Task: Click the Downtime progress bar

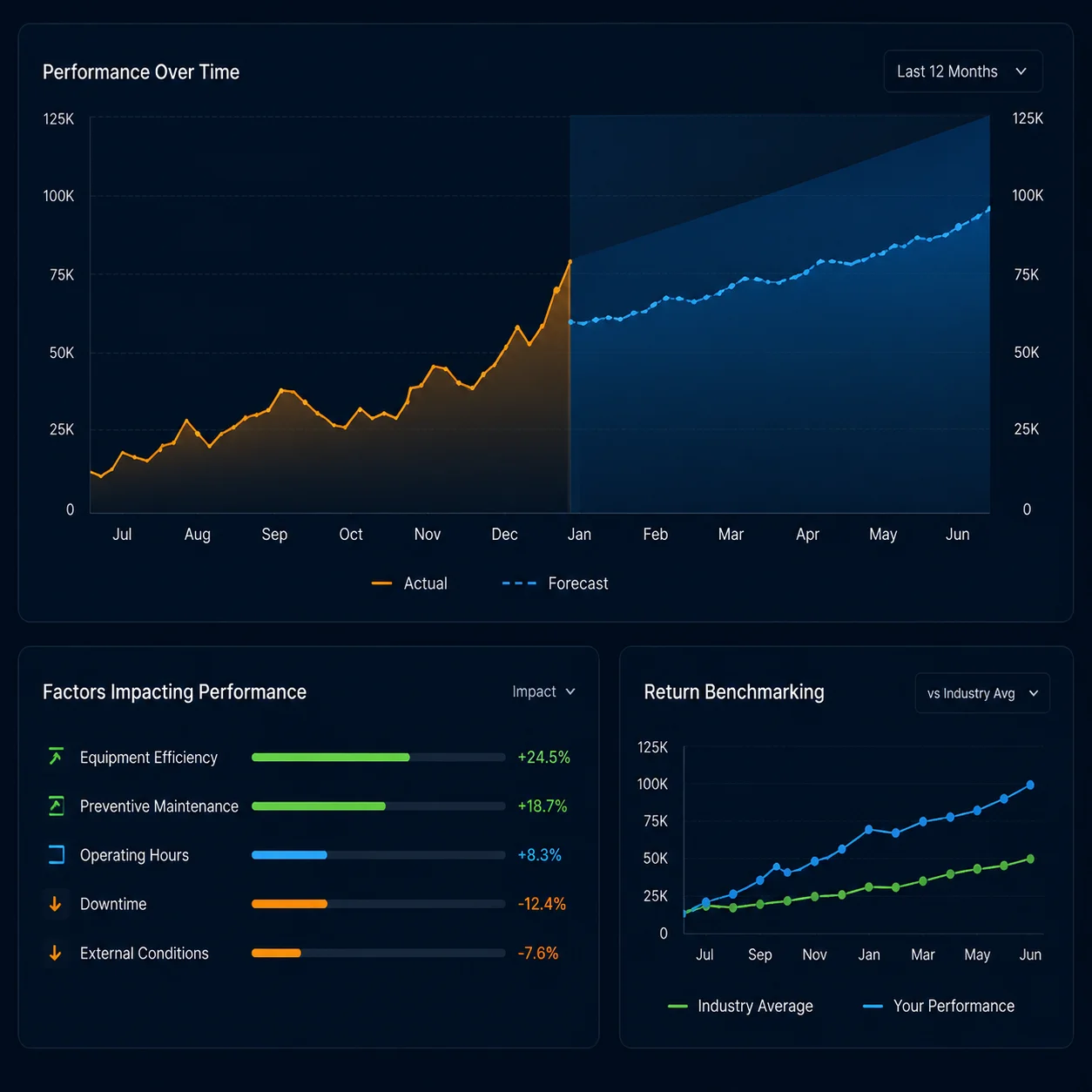Action: pyautogui.click(x=378, y=904)
